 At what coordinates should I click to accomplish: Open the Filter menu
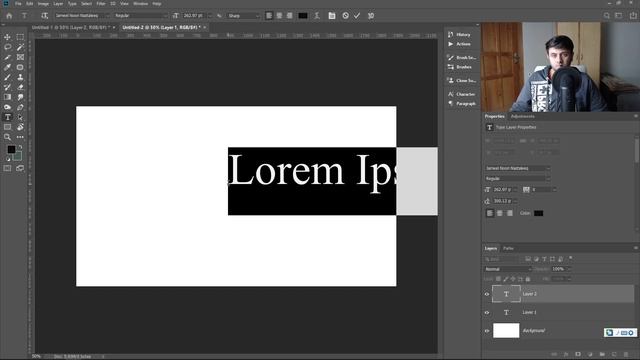pyautogui.click(x=101, y=4)
